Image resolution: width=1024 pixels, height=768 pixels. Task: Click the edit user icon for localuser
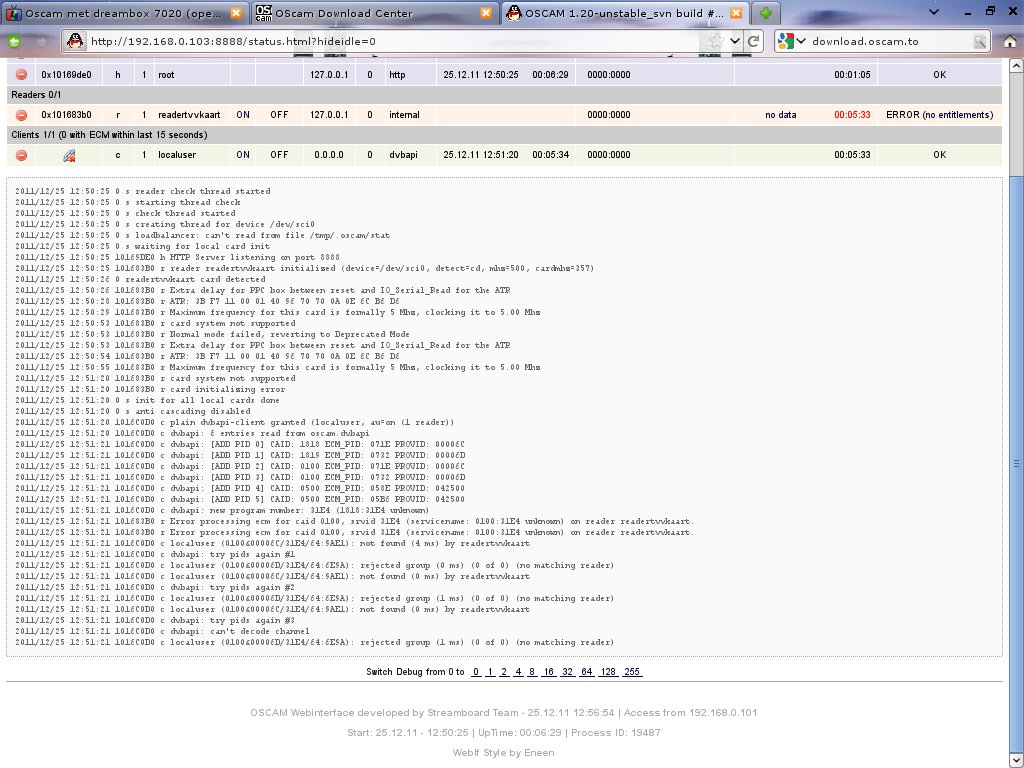69,155
